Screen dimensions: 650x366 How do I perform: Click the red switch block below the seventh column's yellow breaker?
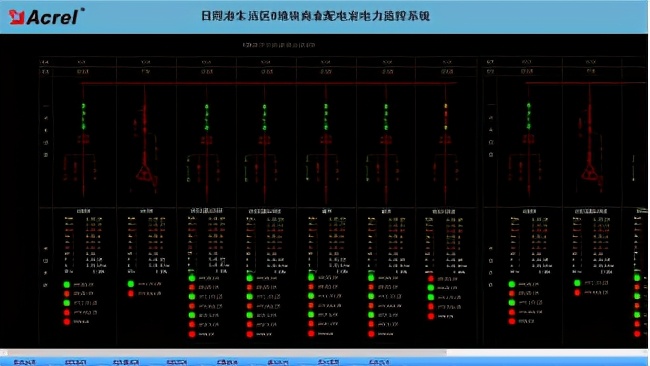(446, 139)
